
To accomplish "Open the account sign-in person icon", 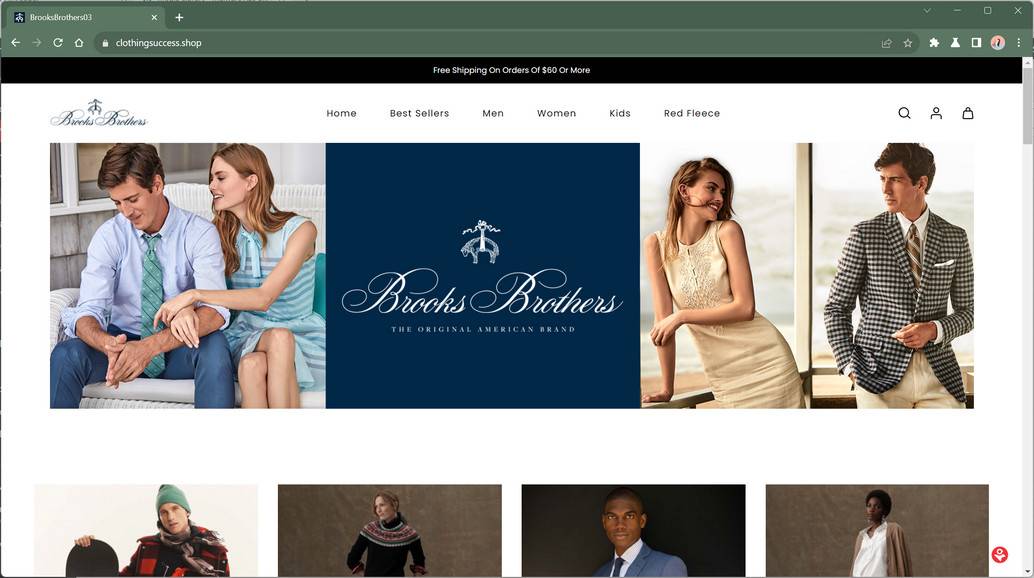I will pyautogui.click(x=935, y=113).
